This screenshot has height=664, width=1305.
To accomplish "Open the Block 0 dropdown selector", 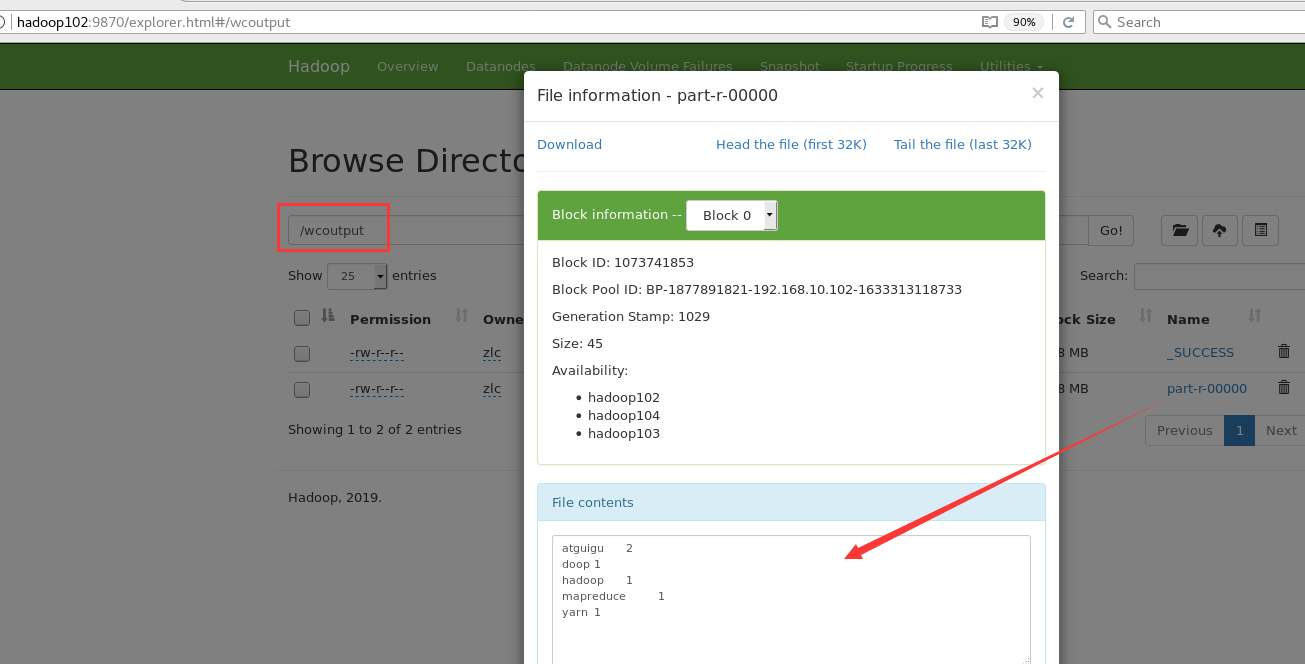I will [x=732, y=215].
